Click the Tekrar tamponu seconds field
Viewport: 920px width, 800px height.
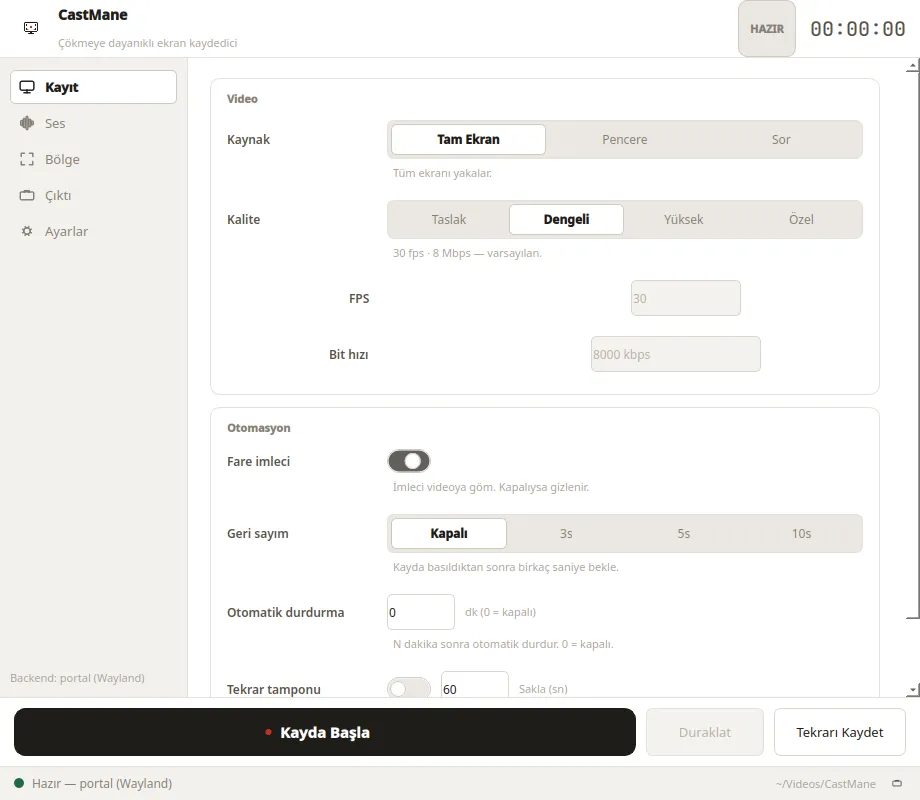point(475,685)
